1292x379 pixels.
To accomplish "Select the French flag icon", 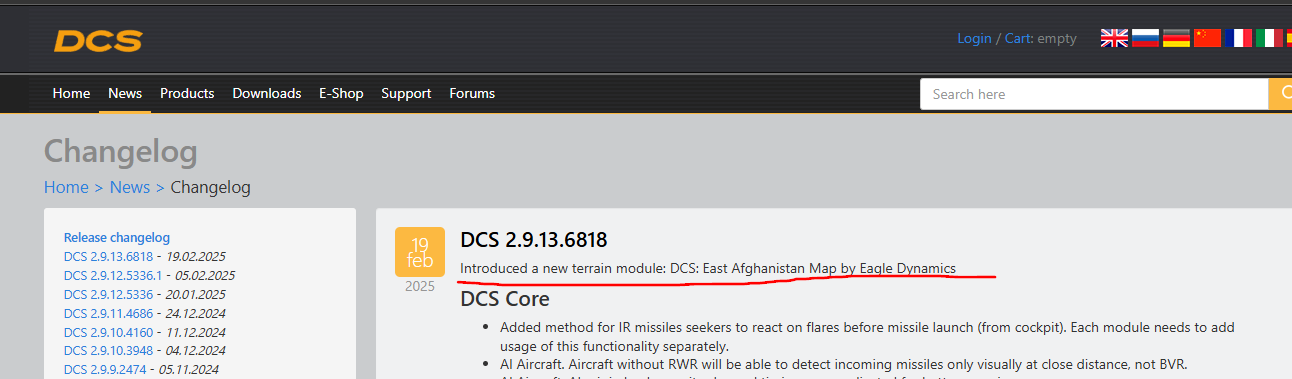I will pos(1239,38).
